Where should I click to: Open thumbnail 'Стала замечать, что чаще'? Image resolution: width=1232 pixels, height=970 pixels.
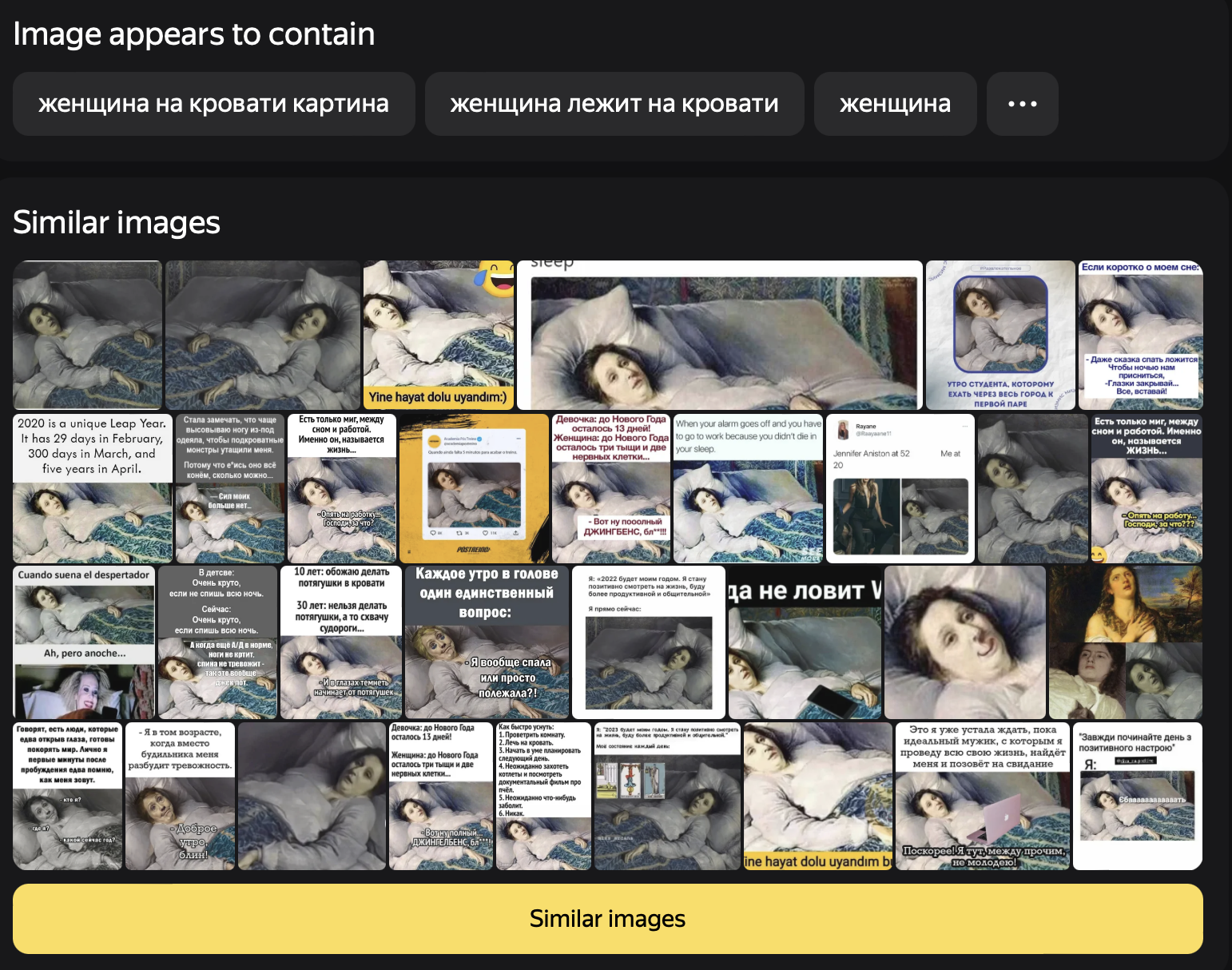click(x=230, y=488)
